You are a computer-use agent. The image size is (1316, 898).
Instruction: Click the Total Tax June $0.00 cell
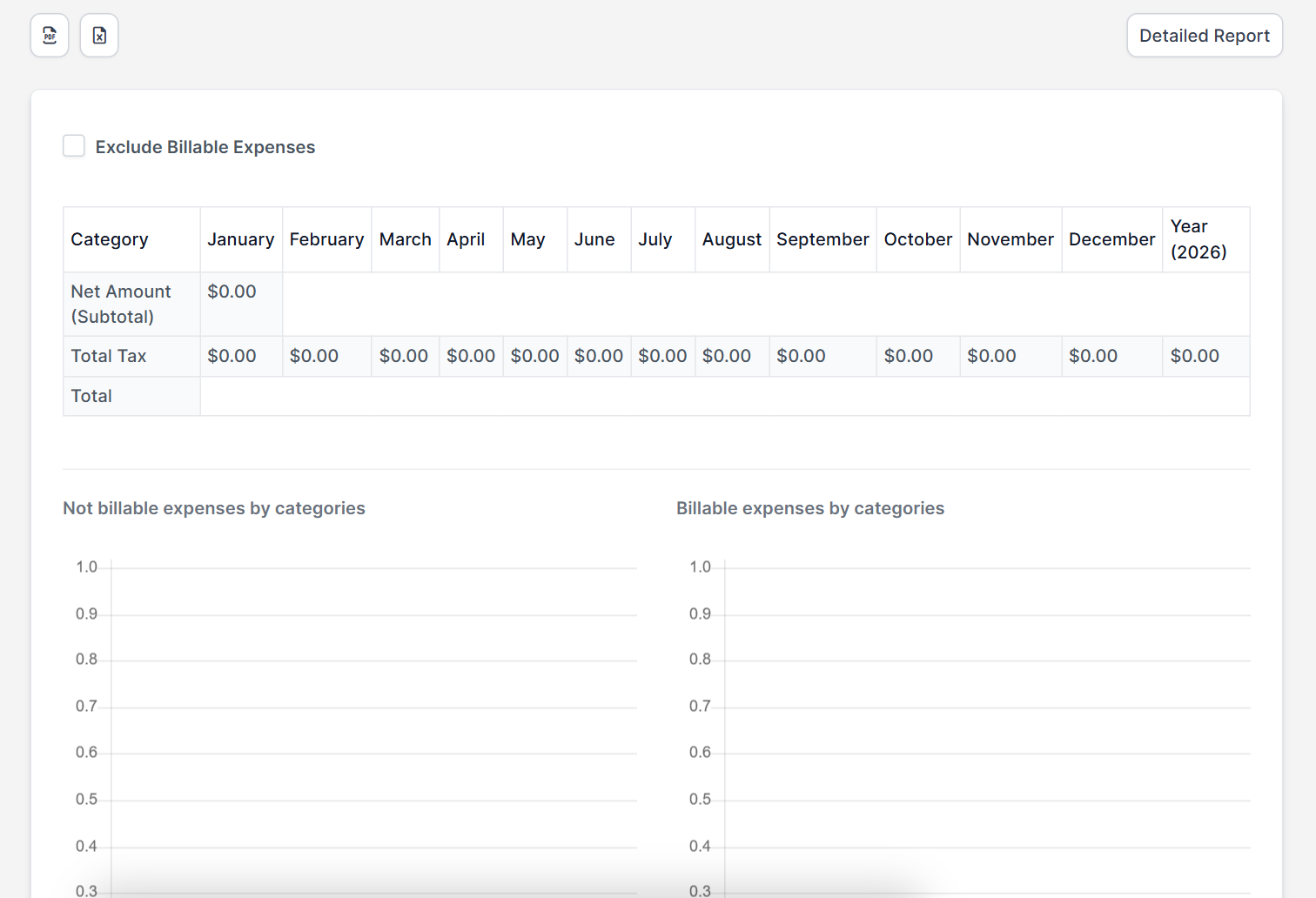tap(599, 356)
